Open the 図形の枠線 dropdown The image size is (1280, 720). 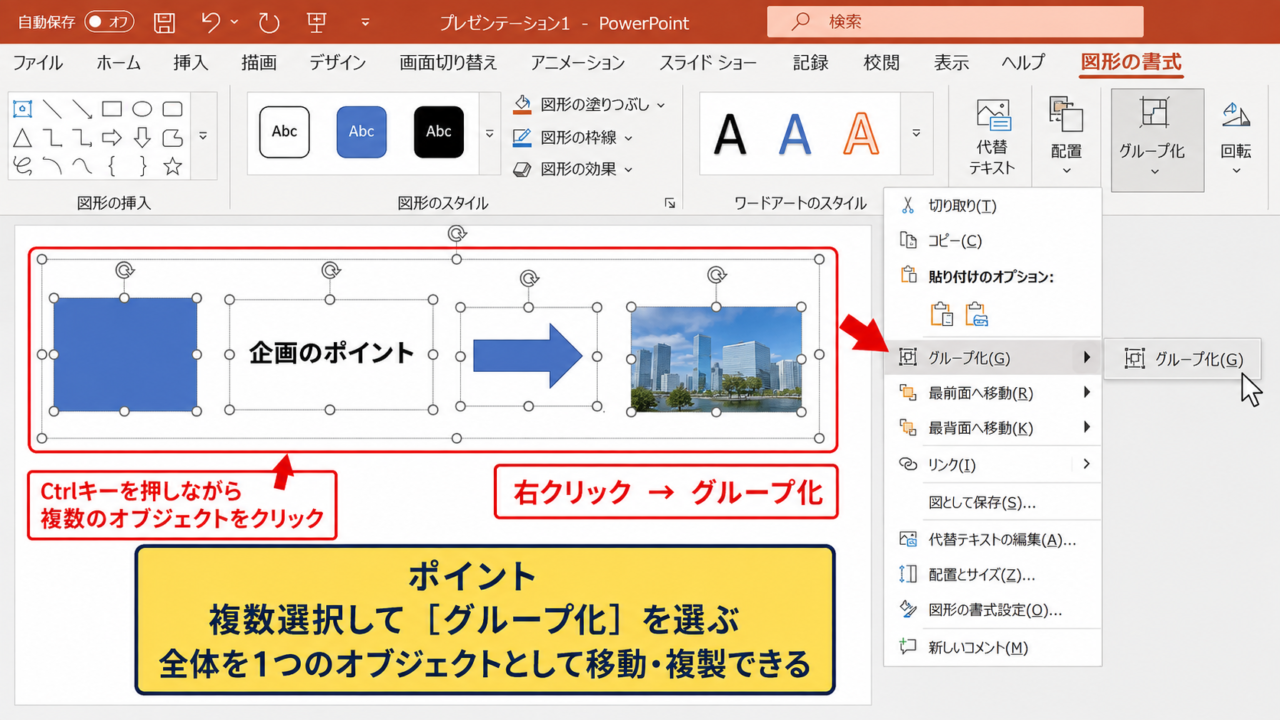(573, 137)
